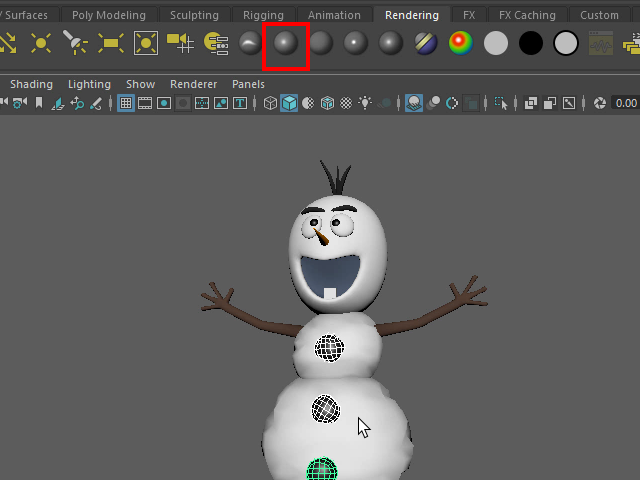The width and height of the screenshot is (640, 480).
Task: Toggle the viewport grid display
Action: 126,103
